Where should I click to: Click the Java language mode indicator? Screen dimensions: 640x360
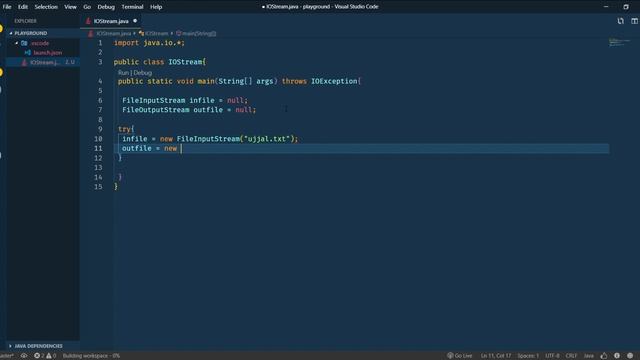(x=589, y=356)
